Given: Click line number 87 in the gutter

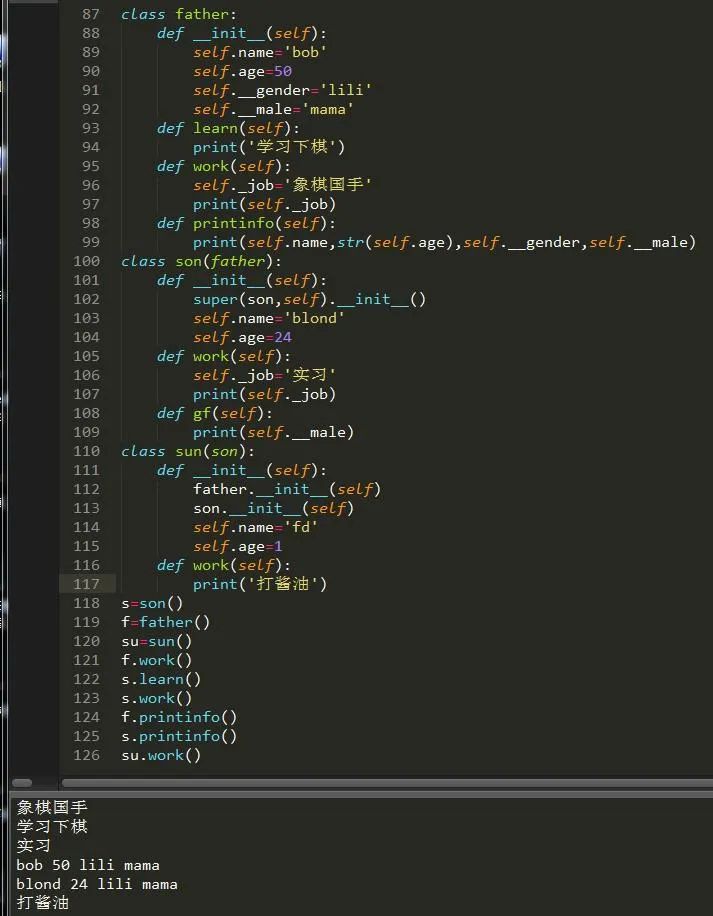Looking at the screenshot, I should tap(91, 14).
